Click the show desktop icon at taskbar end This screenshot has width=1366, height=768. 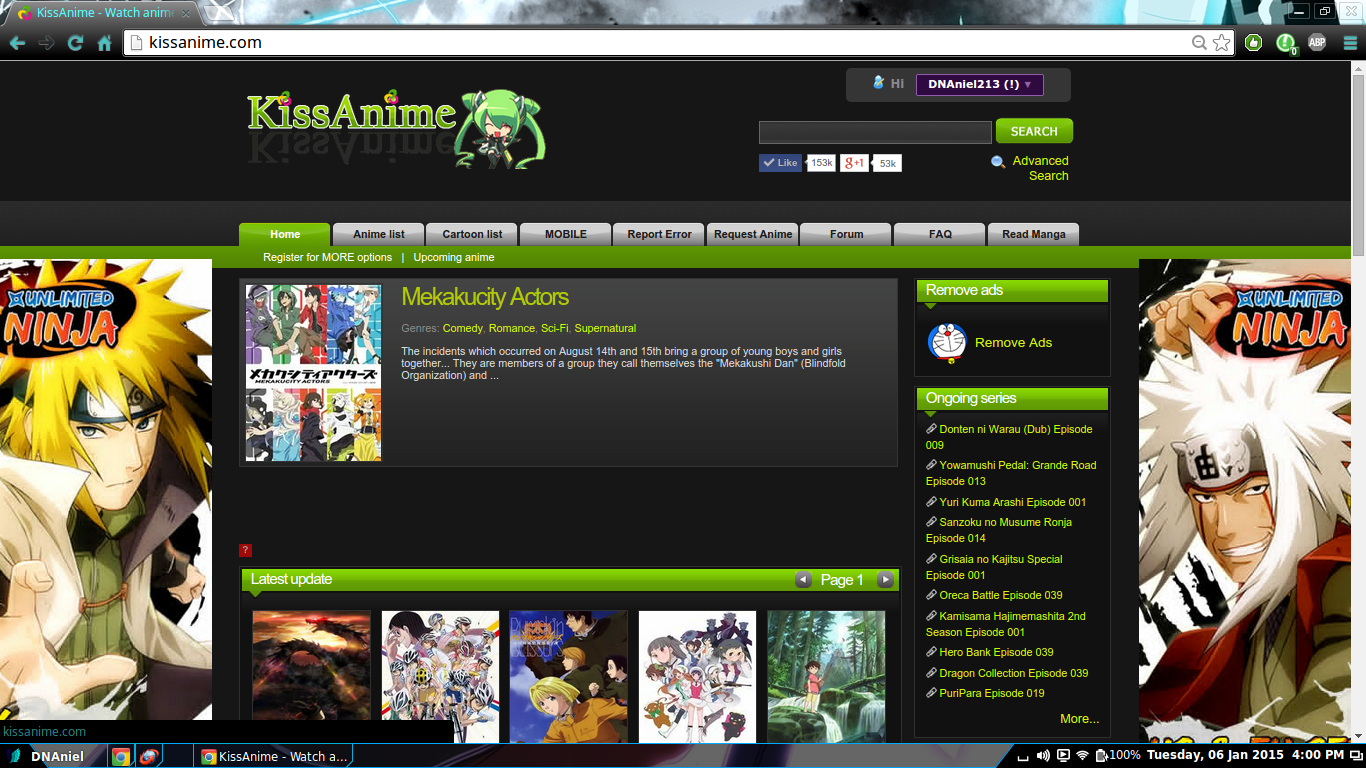pyautogui.click(x=1358, y=756)
